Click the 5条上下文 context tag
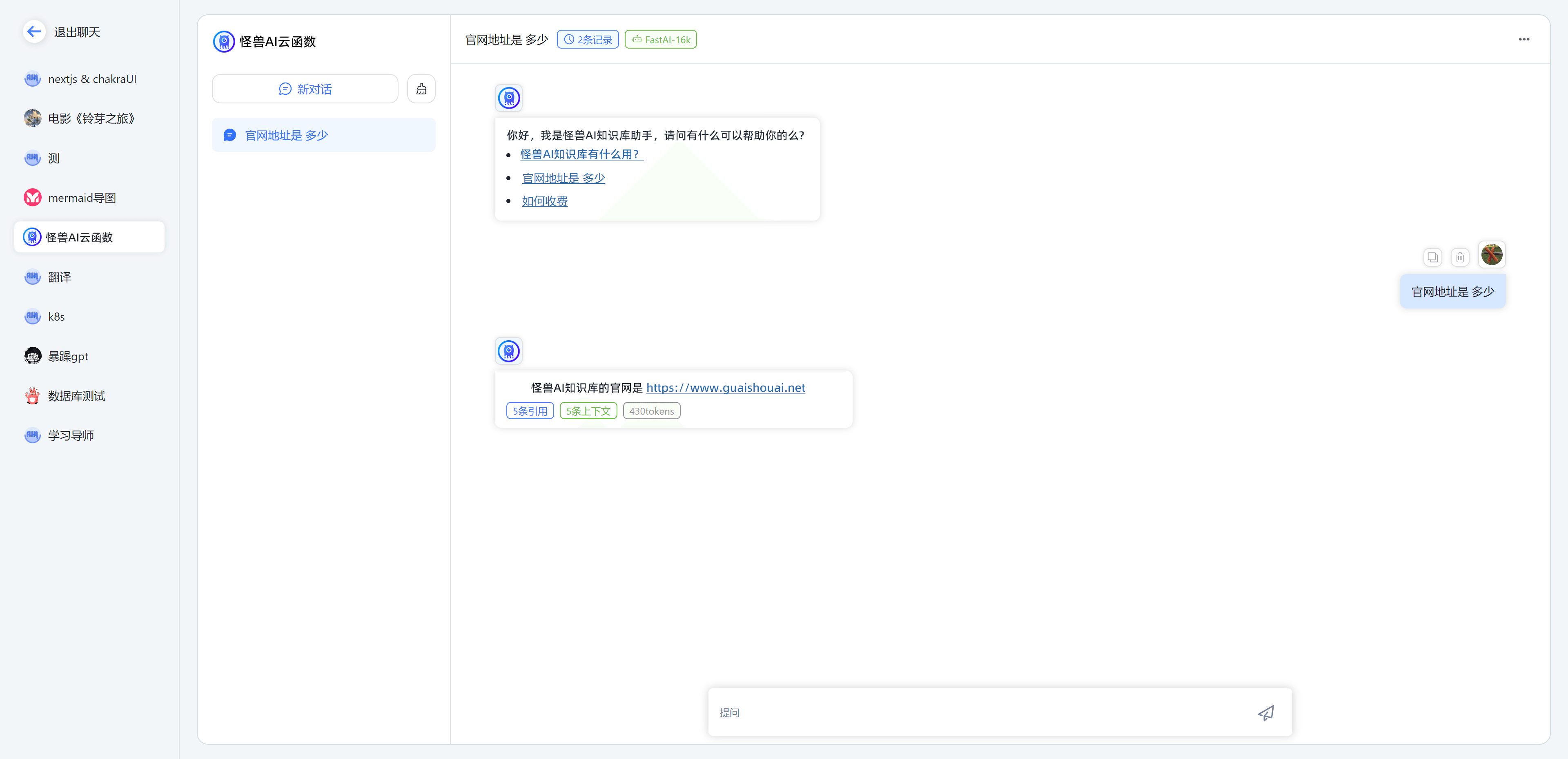 point(588,411)
